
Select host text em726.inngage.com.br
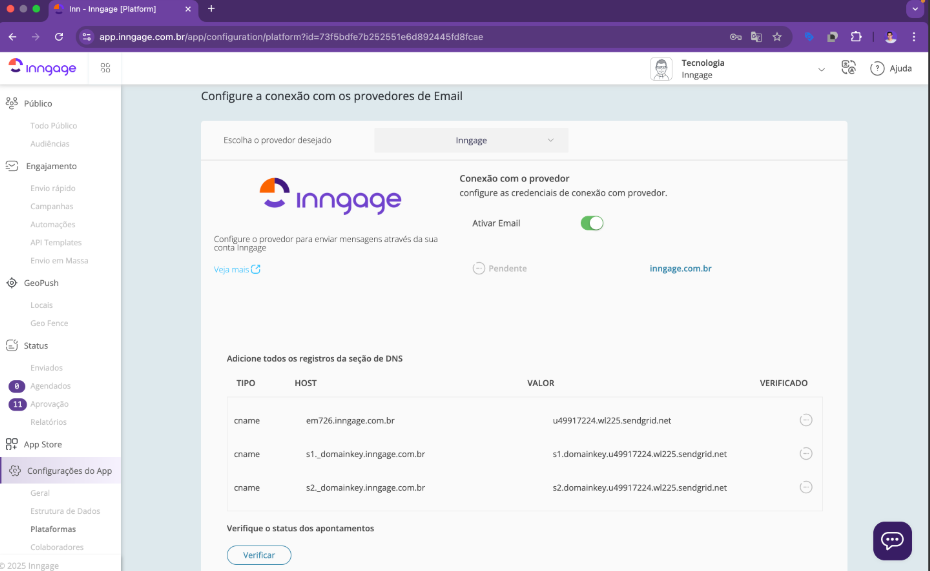pyautogui.click(x=350, y=420)
